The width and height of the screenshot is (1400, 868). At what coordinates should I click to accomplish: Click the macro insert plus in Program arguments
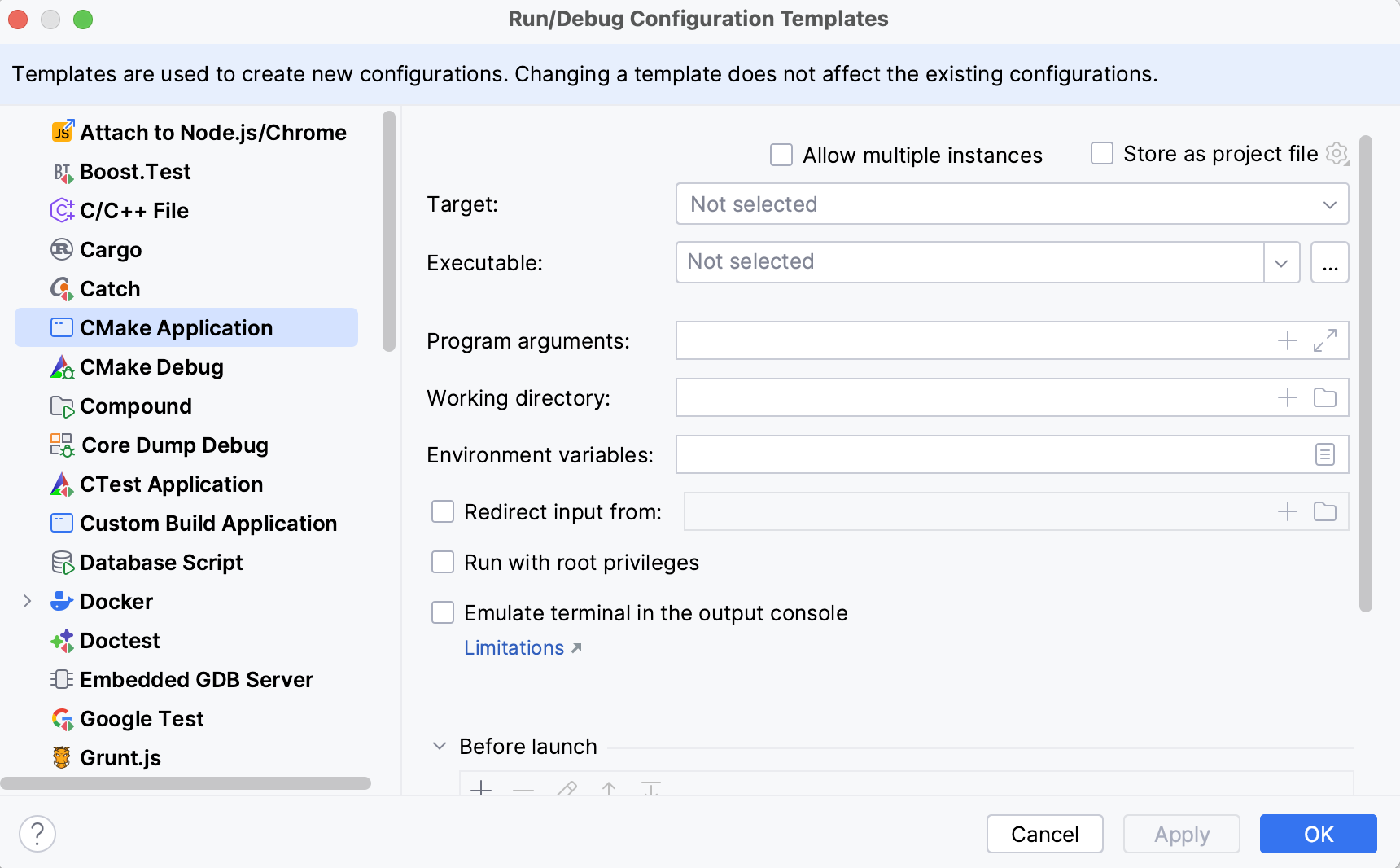coord(1287,341)
